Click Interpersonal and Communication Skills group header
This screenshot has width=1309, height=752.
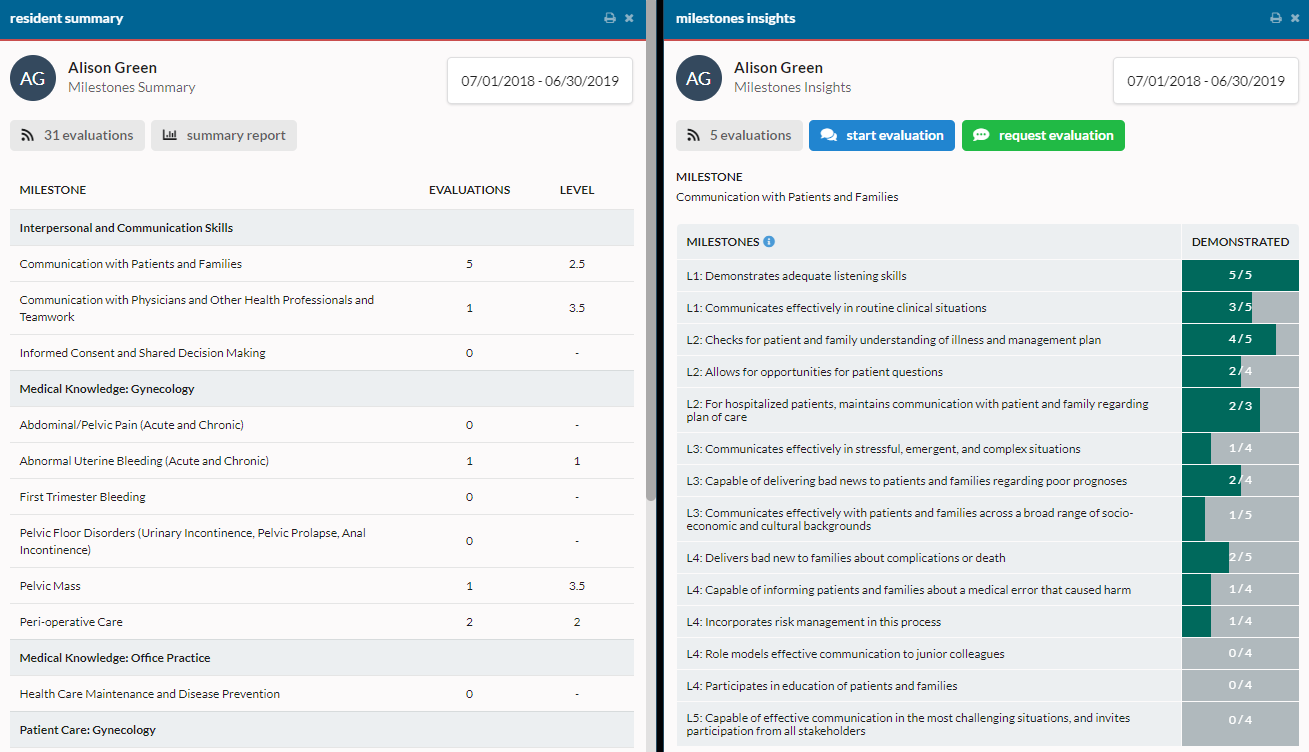[322, 228]
